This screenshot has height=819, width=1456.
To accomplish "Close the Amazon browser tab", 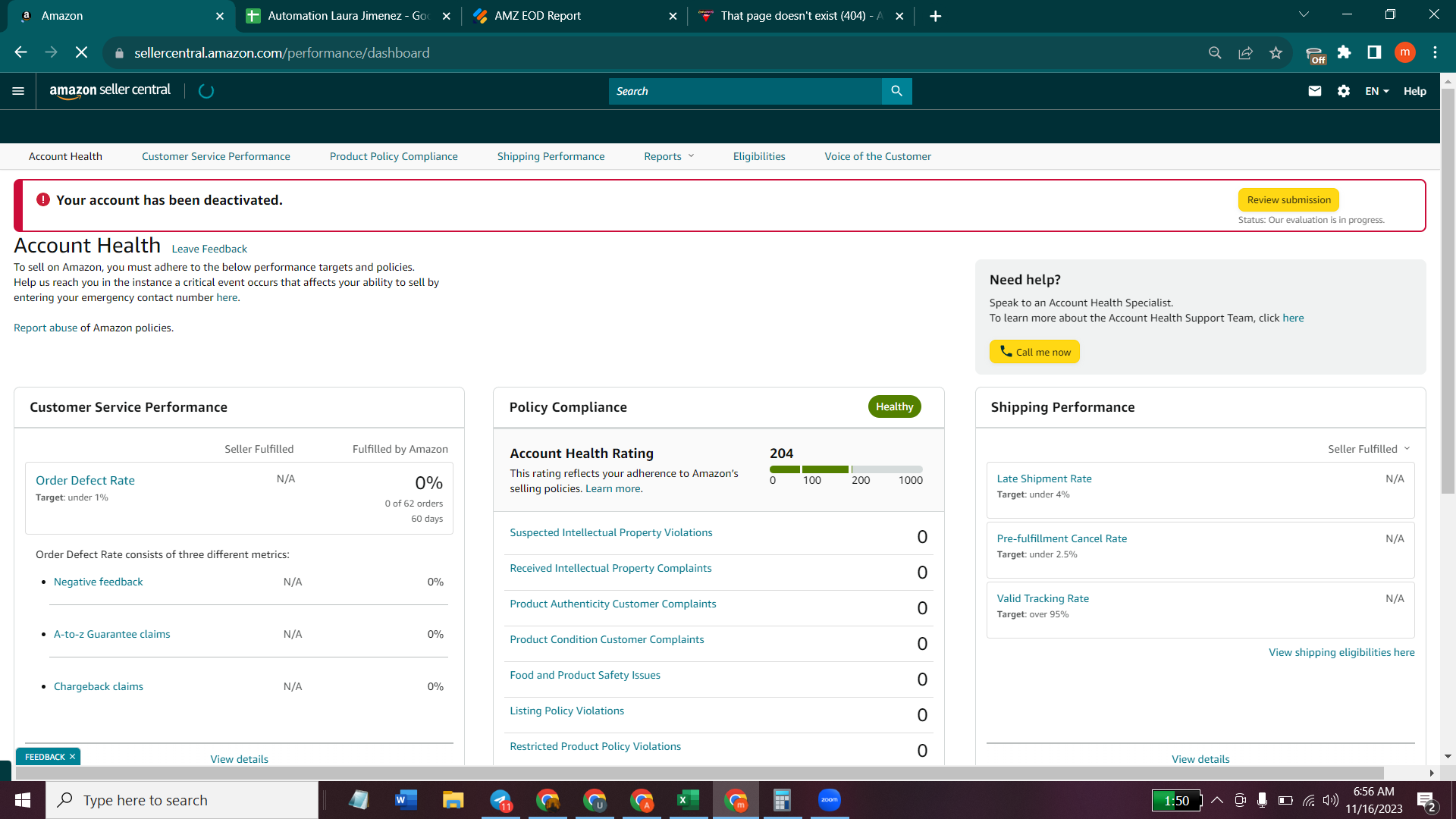I will (x=220, y=16).
